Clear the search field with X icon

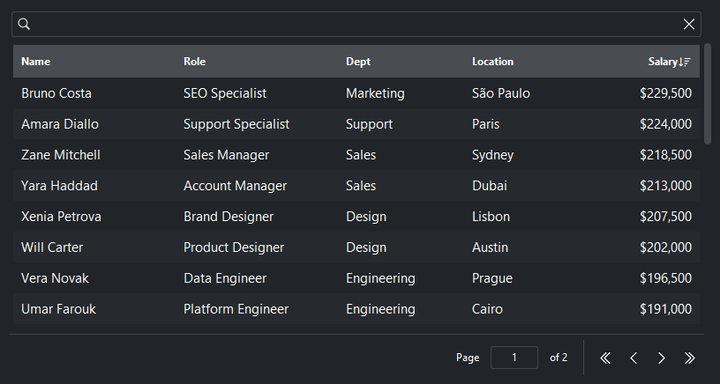pyautogui.click(x=689, y=24)
